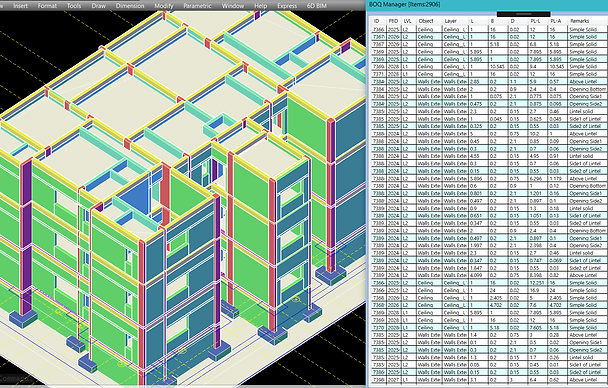Open the Window menu
The height and width of the screenshot is (388, 608).
pyautogui.click(x=233, y=6)
